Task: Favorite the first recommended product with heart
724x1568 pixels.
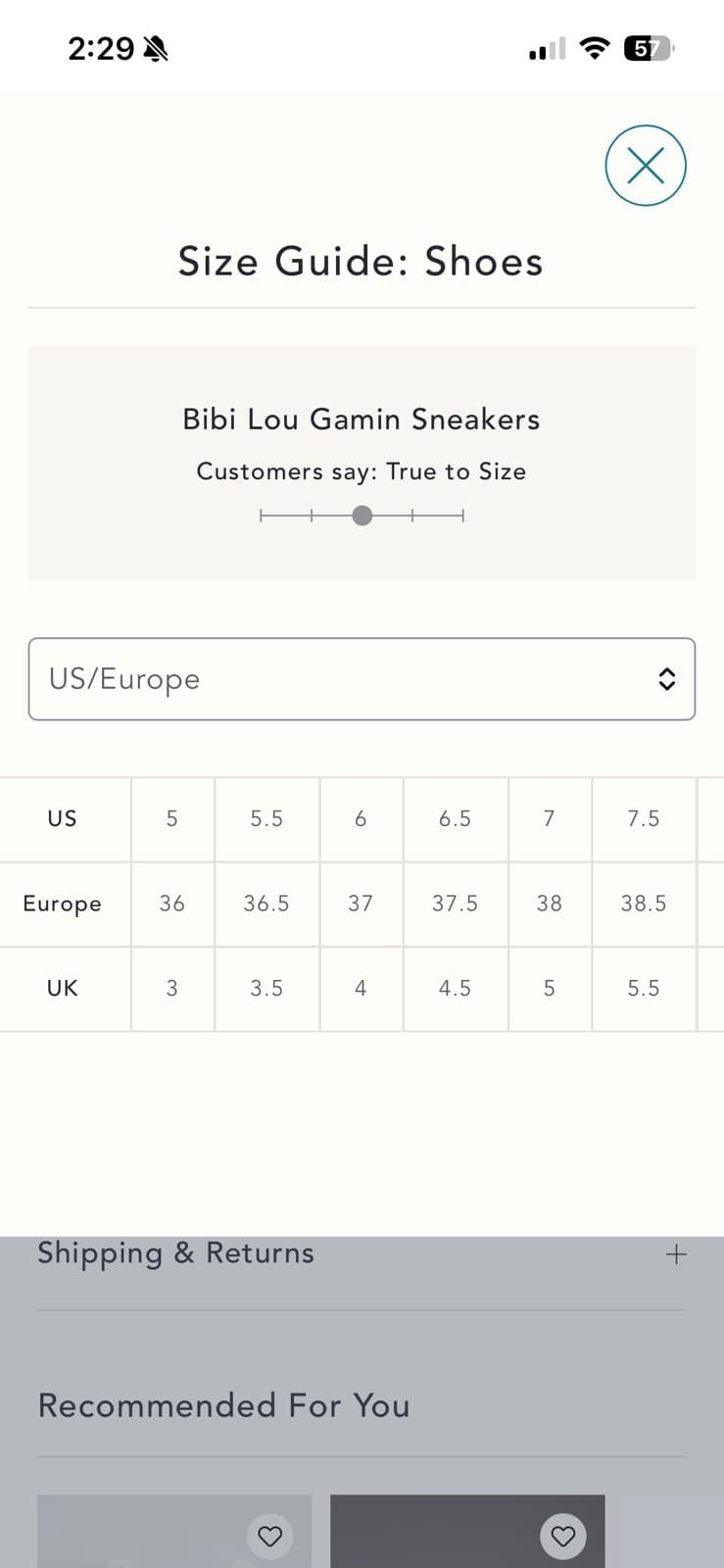Action: (x=269, y=1536)
